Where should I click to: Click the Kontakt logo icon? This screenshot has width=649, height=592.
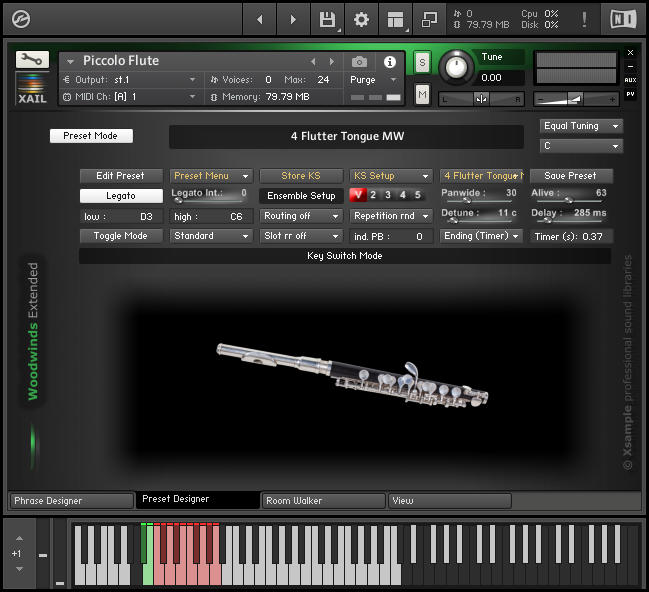click(21, 19)
